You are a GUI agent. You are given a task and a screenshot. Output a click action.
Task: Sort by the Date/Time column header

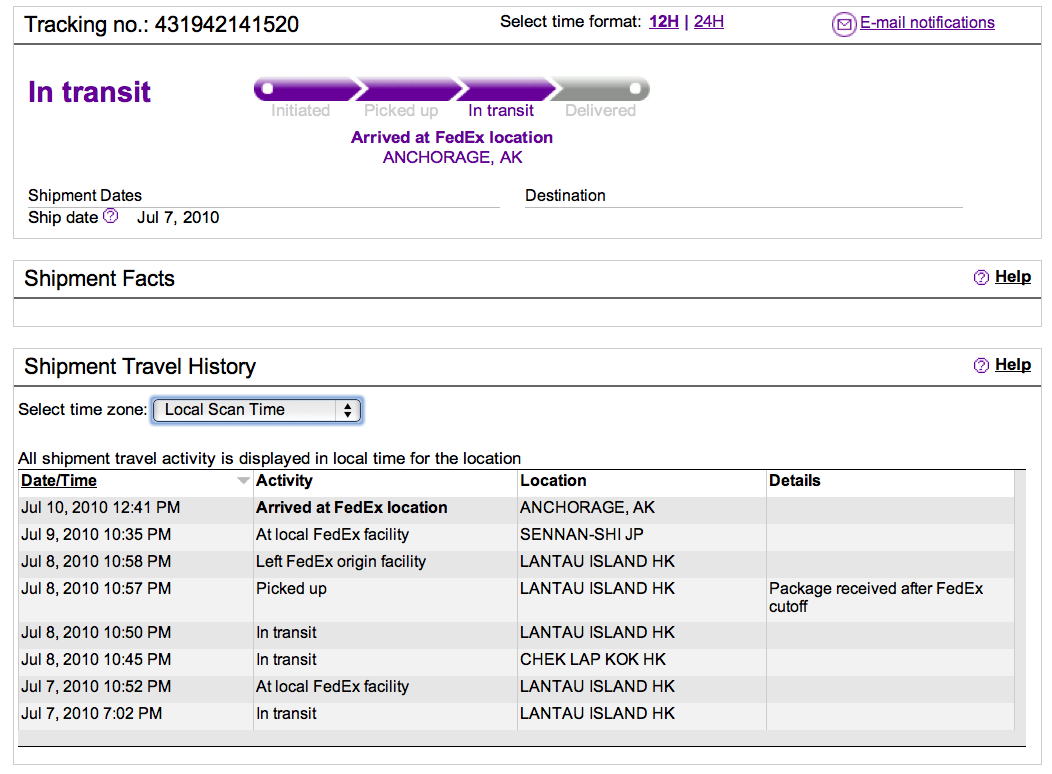click(x=59, y=480)
